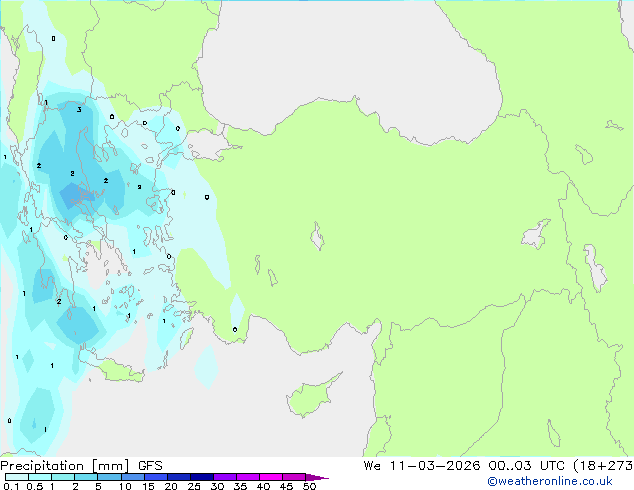The height and width of the screenshot is (490, 634).
Task: Click the '0.1' legend scale label
Action: (11, 486)
